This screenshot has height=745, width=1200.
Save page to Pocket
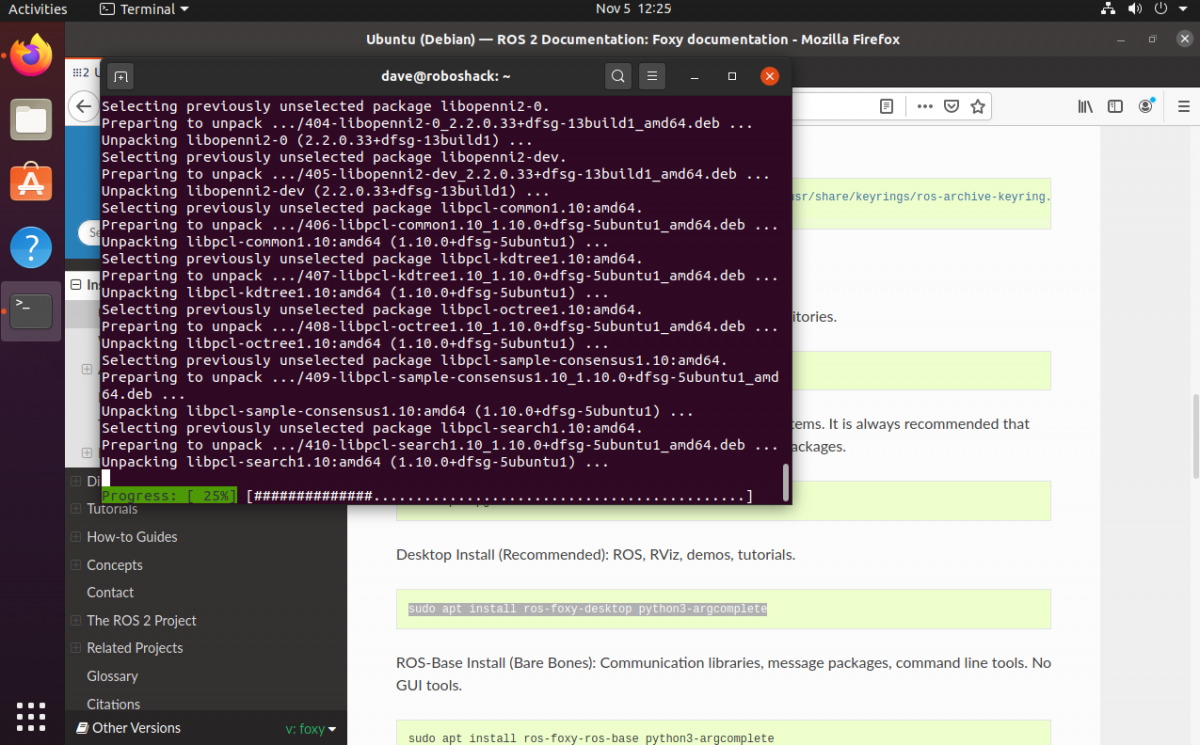952,106
